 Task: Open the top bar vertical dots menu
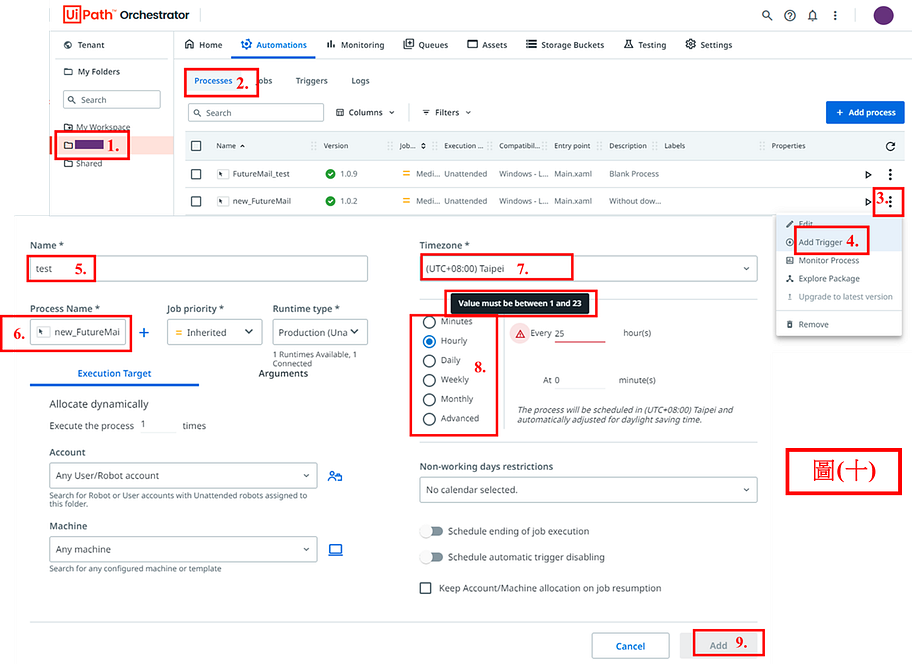click(835, 16)
